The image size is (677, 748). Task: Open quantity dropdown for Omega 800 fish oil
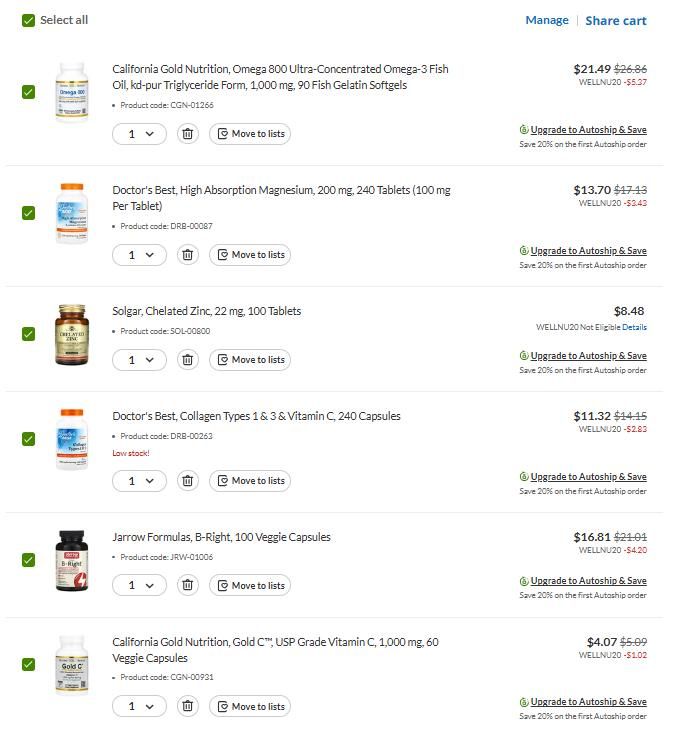pyautogui.click(x=140, y=134)
